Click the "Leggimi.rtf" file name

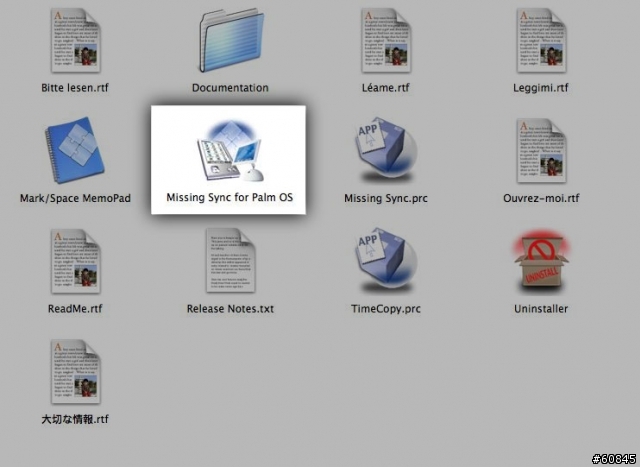coord(541,88)
